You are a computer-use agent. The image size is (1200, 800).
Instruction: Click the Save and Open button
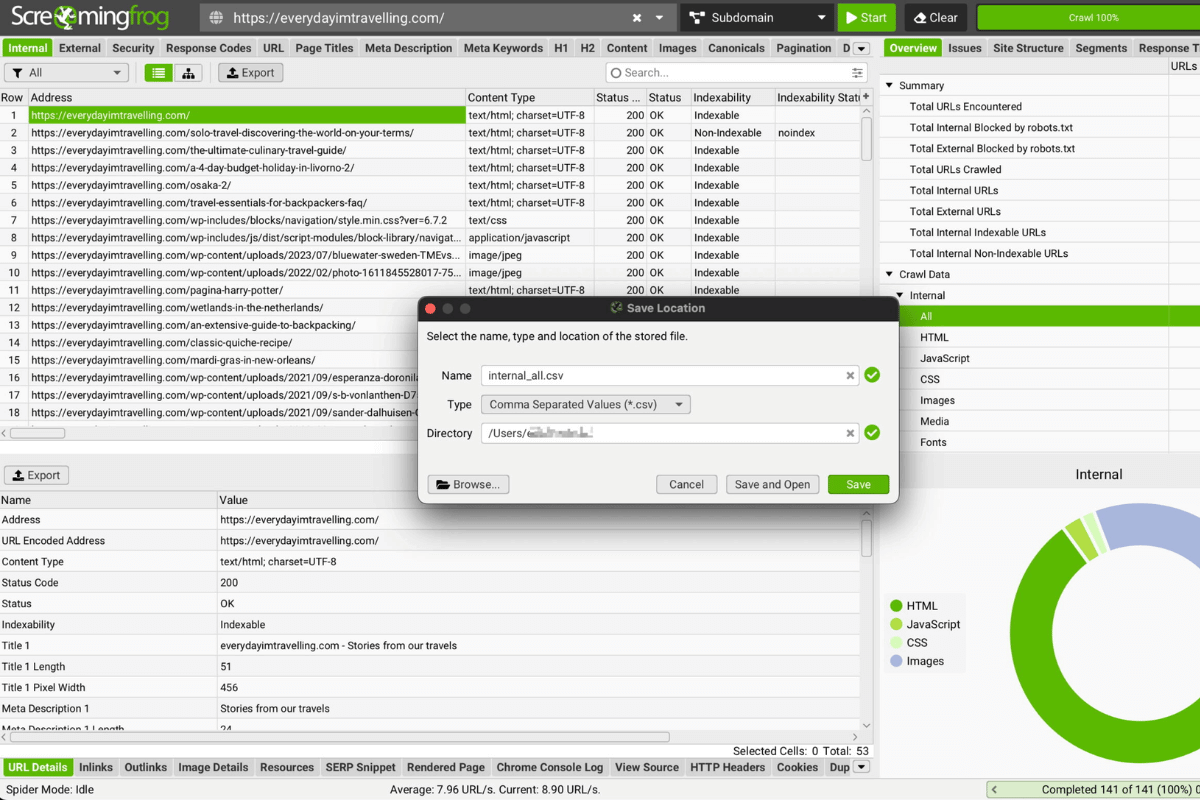tap(772, 484)
